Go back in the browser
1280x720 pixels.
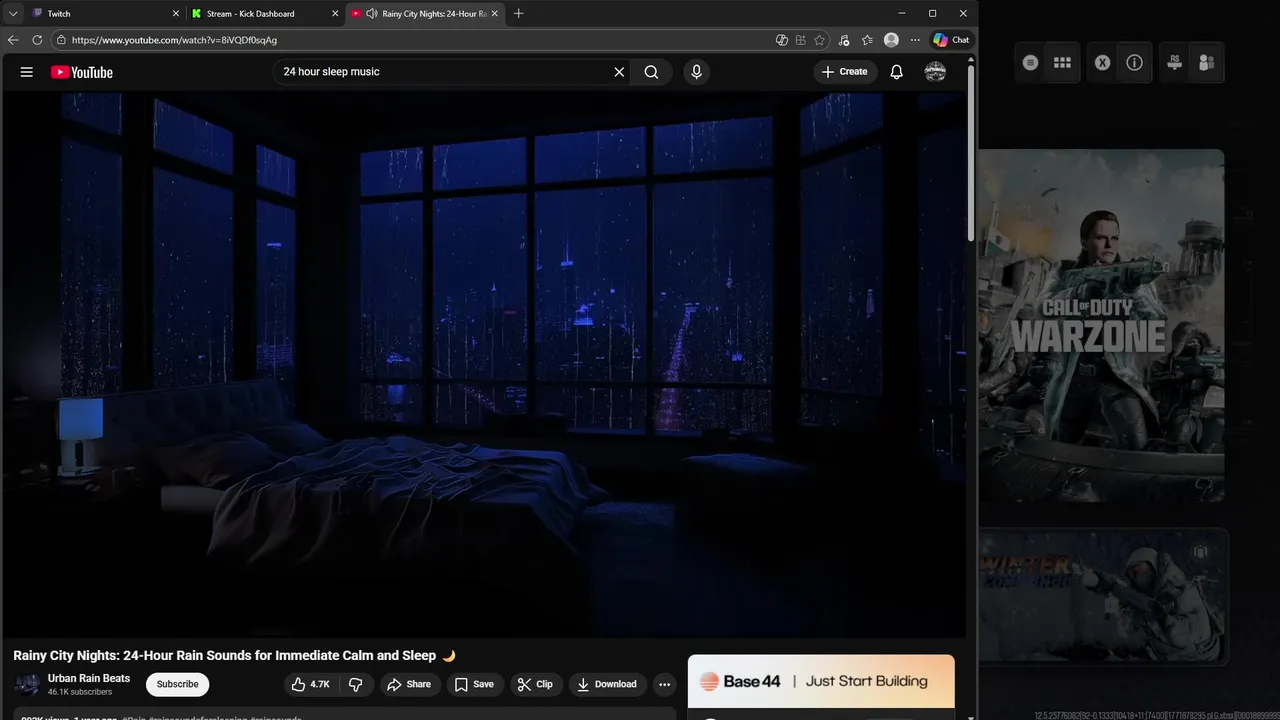(x=13, y=40)
